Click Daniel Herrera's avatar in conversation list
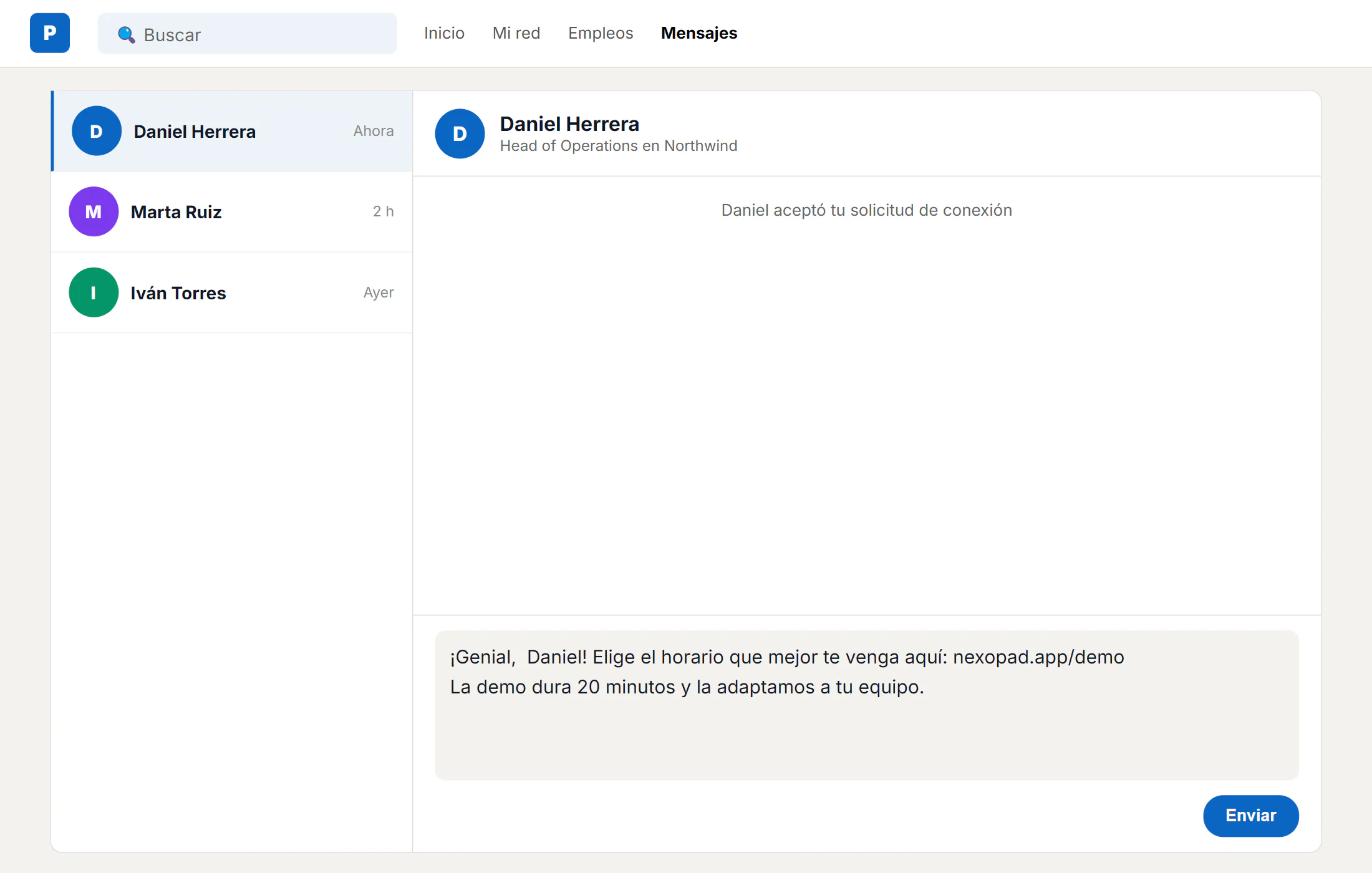 [97, 131]
